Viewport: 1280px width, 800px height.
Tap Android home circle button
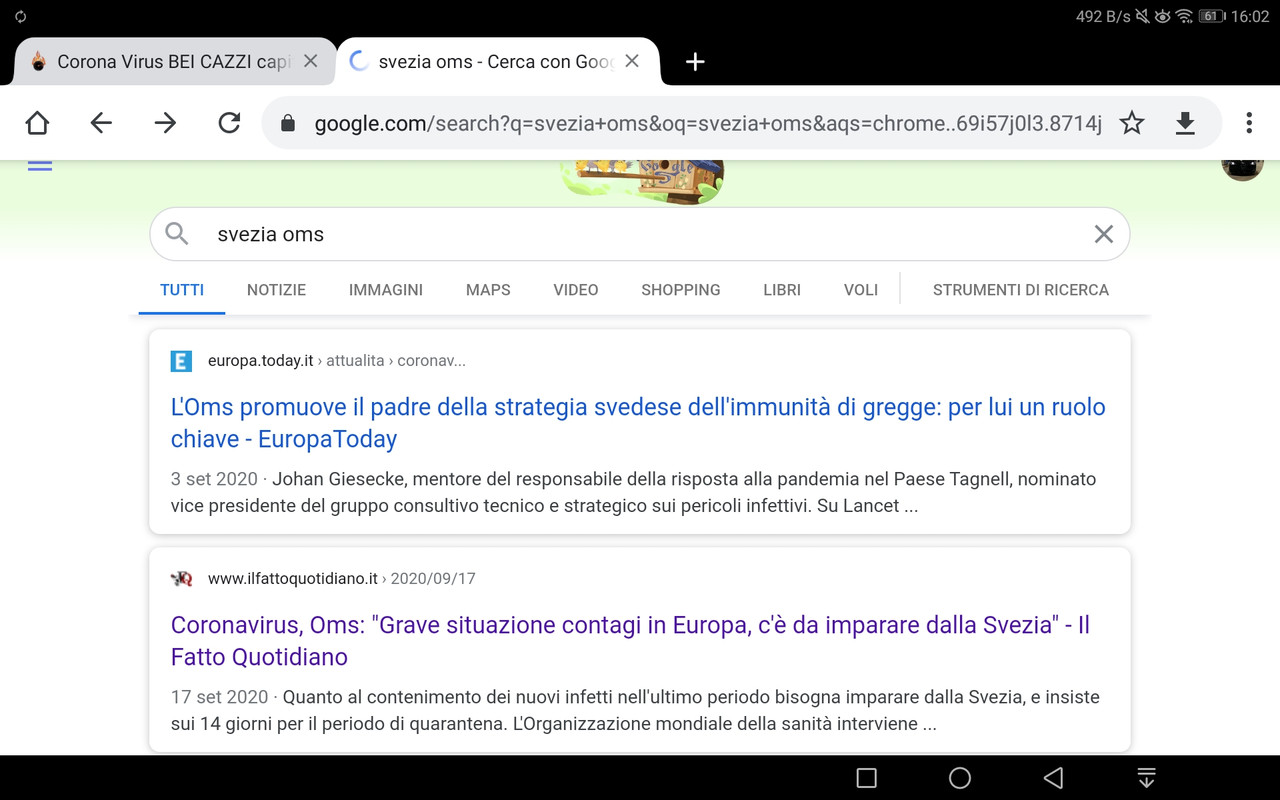pyautogui.click(x=960, y=778)
